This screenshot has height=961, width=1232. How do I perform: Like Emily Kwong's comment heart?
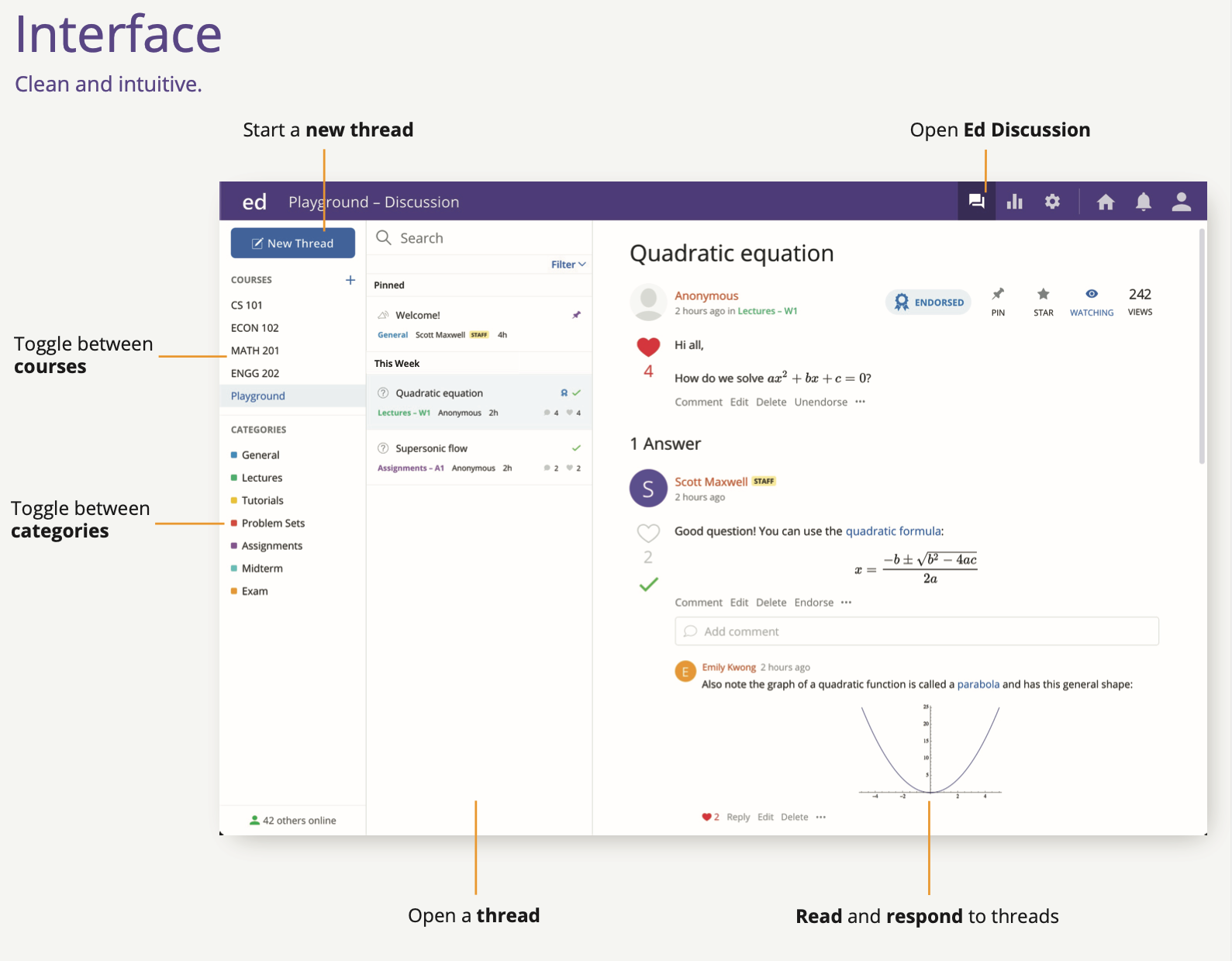tap(706, 817)
